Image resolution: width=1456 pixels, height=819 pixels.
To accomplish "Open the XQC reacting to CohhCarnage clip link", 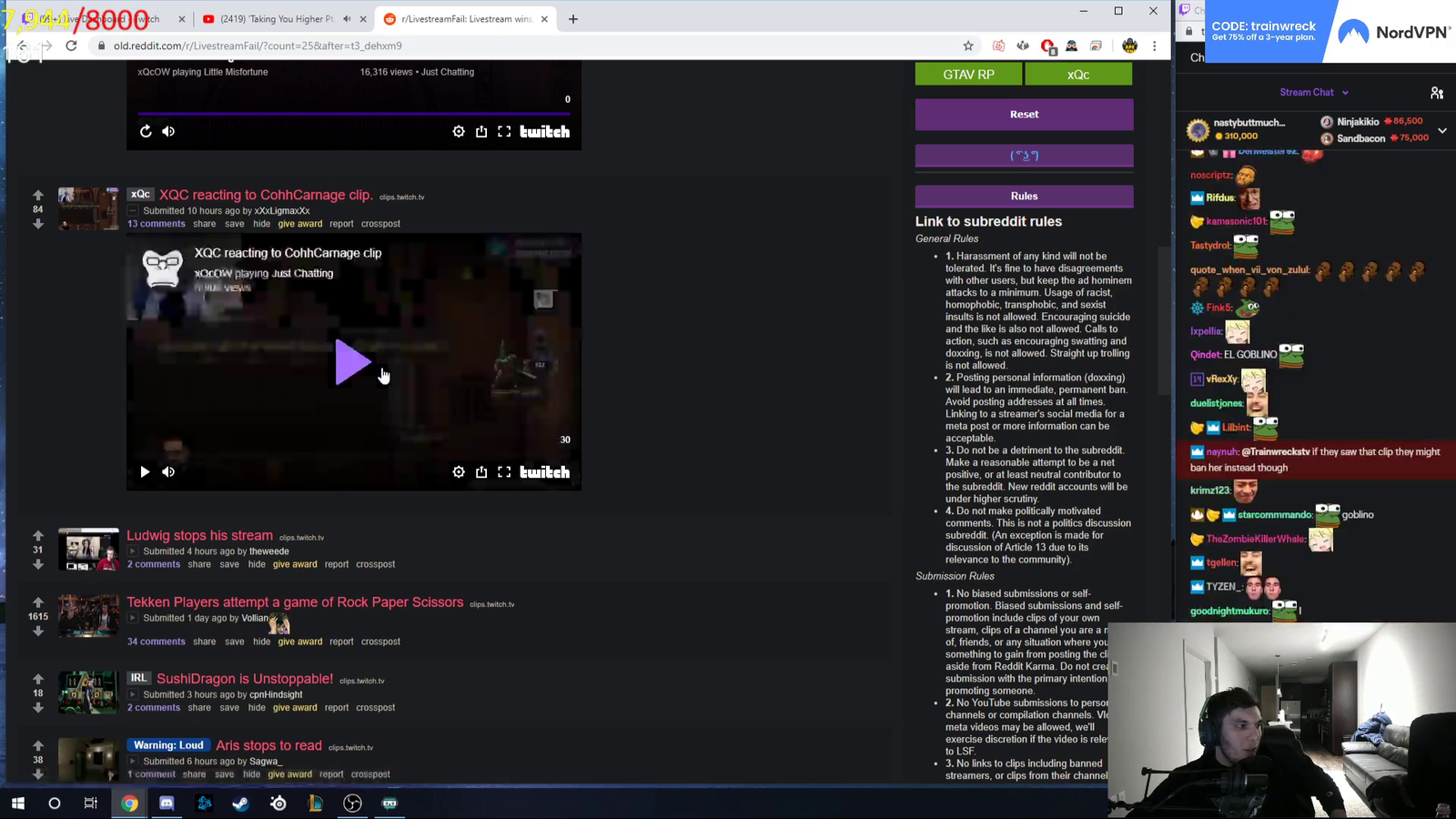I will click(x=266, y=195).
